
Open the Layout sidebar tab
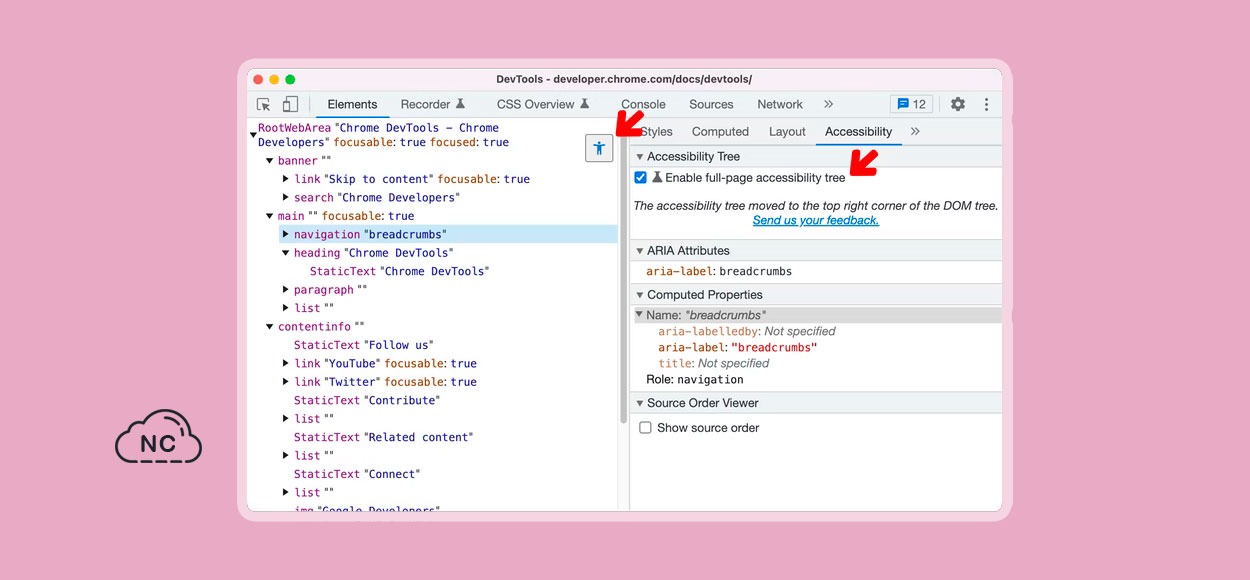coord(787,131)
